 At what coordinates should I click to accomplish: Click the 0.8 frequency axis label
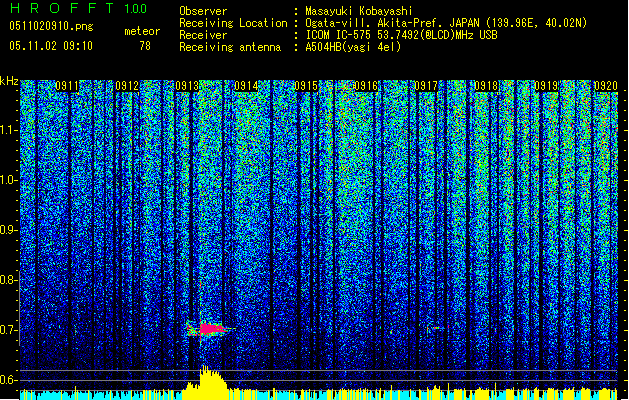[x=8, y=280]
